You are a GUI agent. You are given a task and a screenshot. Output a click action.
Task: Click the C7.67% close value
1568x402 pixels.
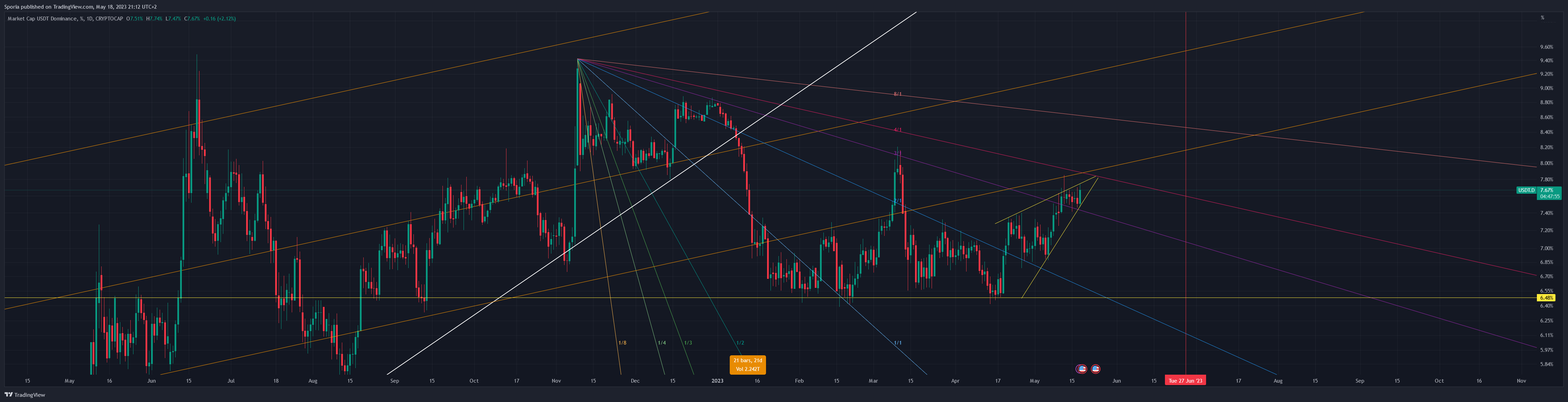[x=192, y=18]
